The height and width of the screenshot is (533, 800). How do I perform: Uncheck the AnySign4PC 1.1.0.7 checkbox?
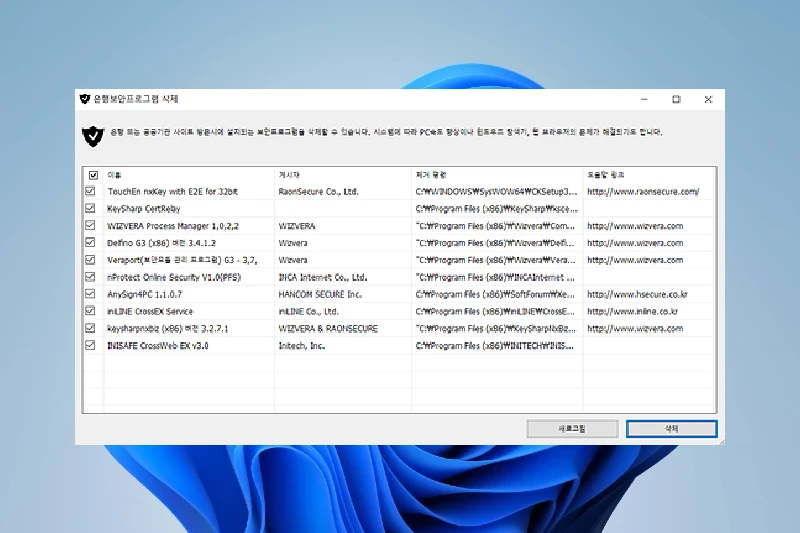[x=91, y=294]
